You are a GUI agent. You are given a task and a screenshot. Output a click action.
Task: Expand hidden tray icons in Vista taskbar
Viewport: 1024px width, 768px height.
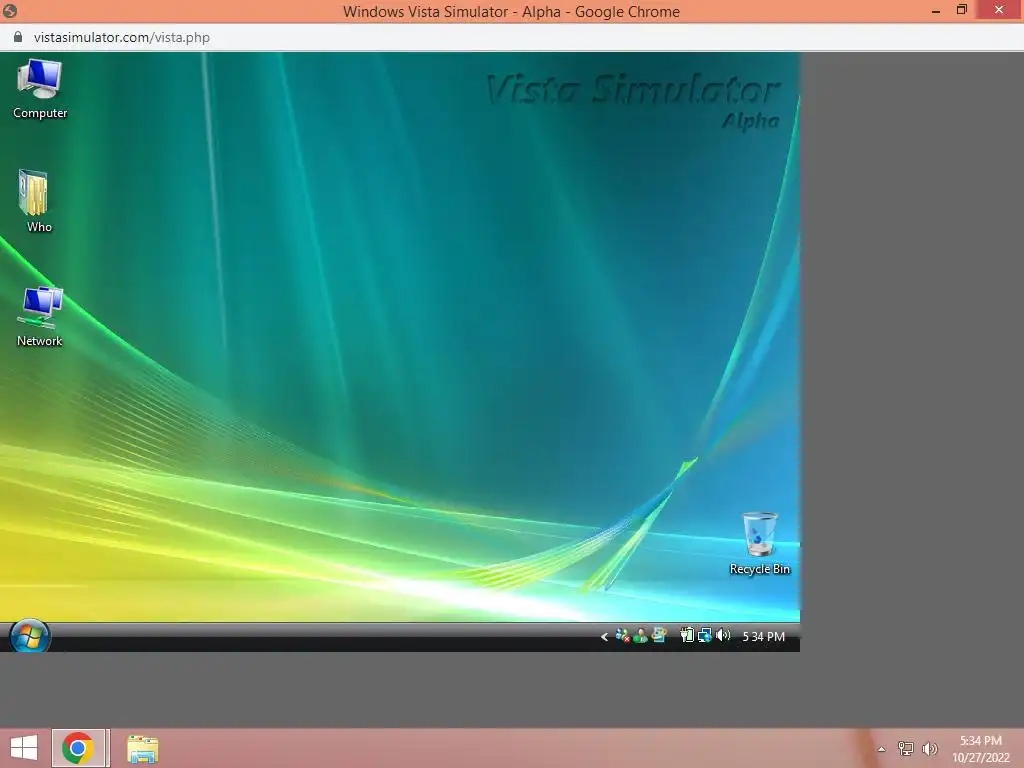[x=604, y=636]
